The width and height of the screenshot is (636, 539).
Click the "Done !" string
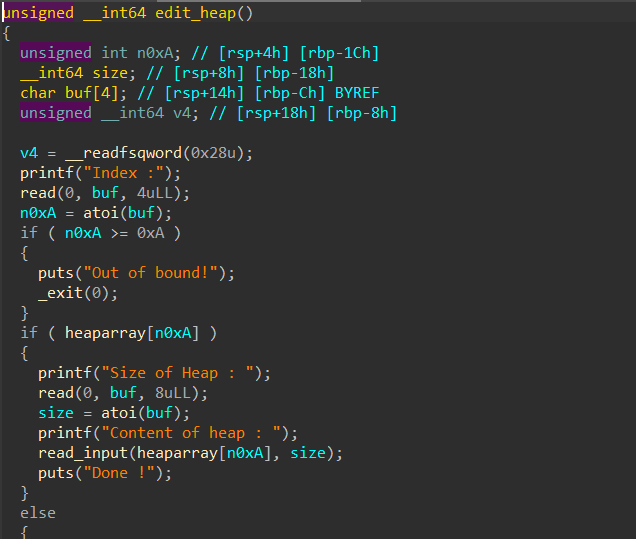point(124,473)
